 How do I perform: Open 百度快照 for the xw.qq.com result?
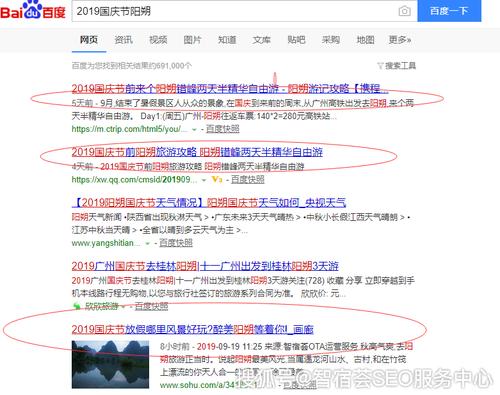point(248,180)
